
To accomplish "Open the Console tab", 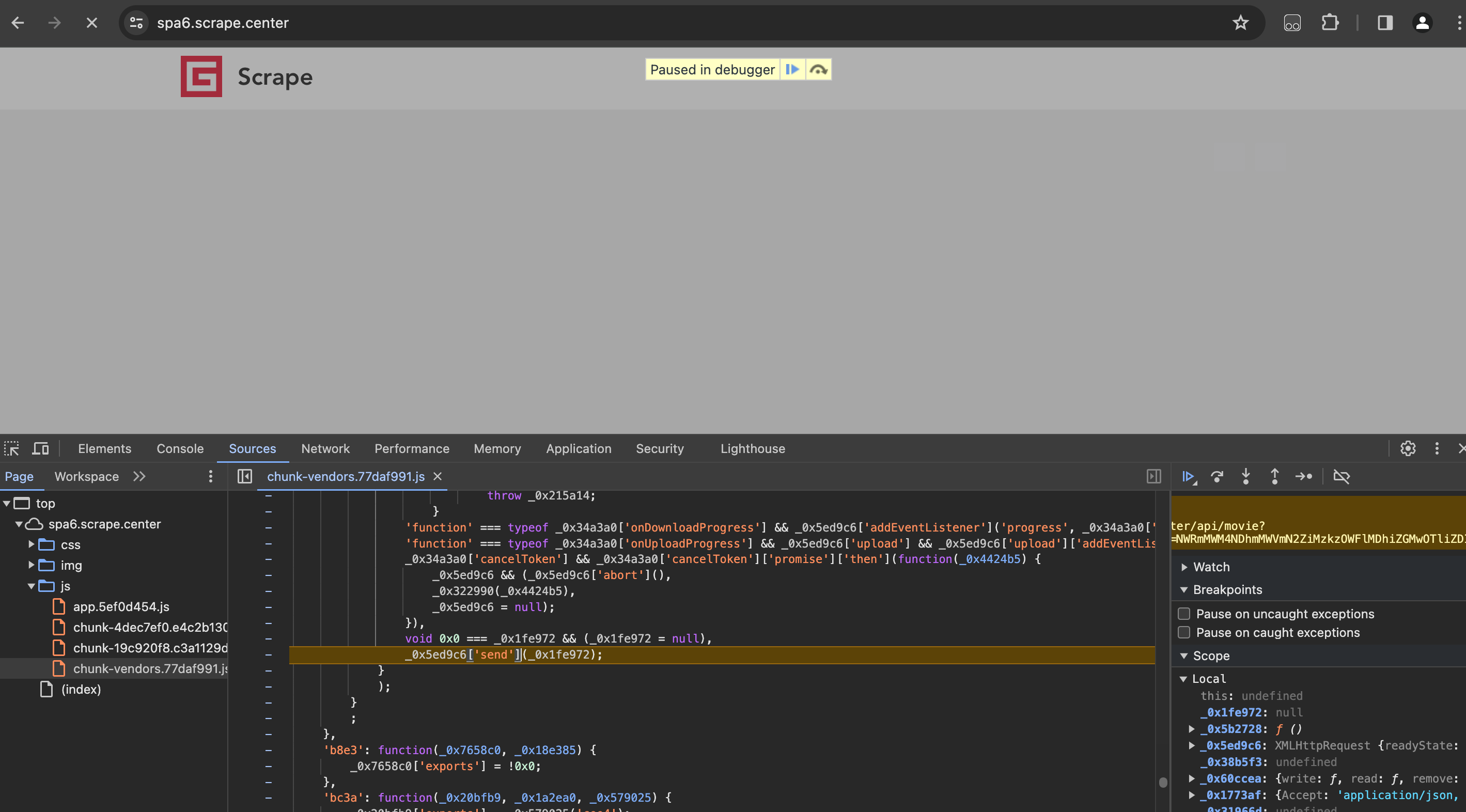I will pyautogui.click(x=180, y=449).
